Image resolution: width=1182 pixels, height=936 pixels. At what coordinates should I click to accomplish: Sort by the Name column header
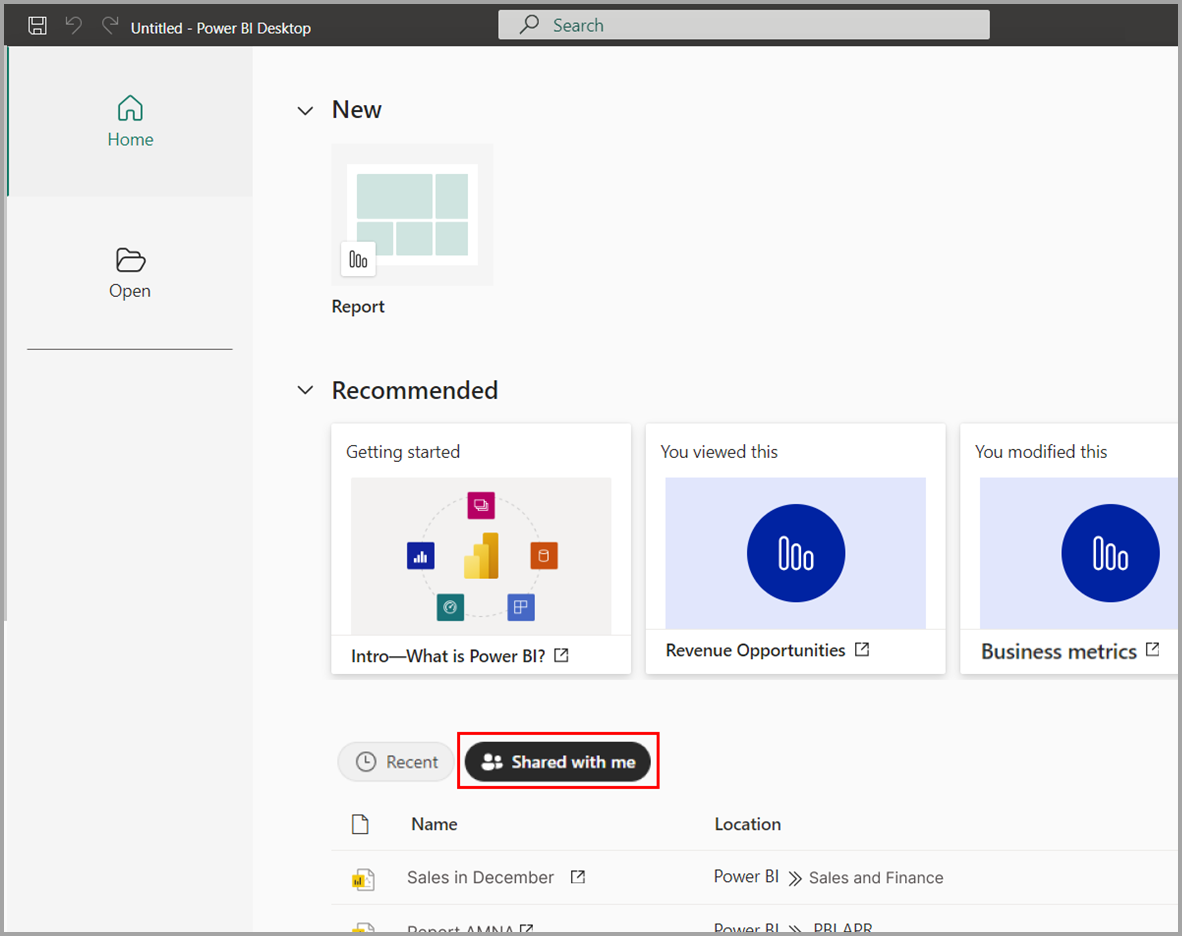pyautogui.click(x=434, y=824)
